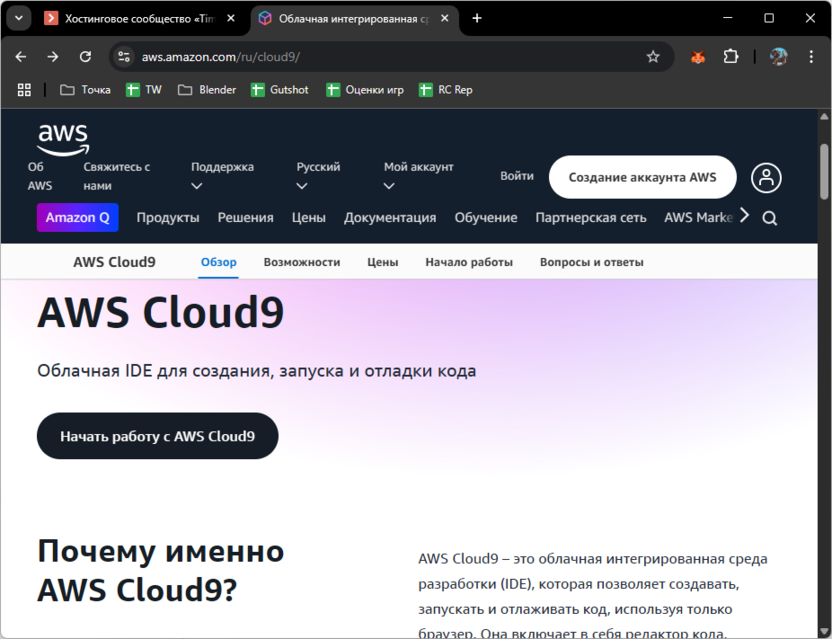
Task: Click the AWS logo in the header
Action: 63,140
